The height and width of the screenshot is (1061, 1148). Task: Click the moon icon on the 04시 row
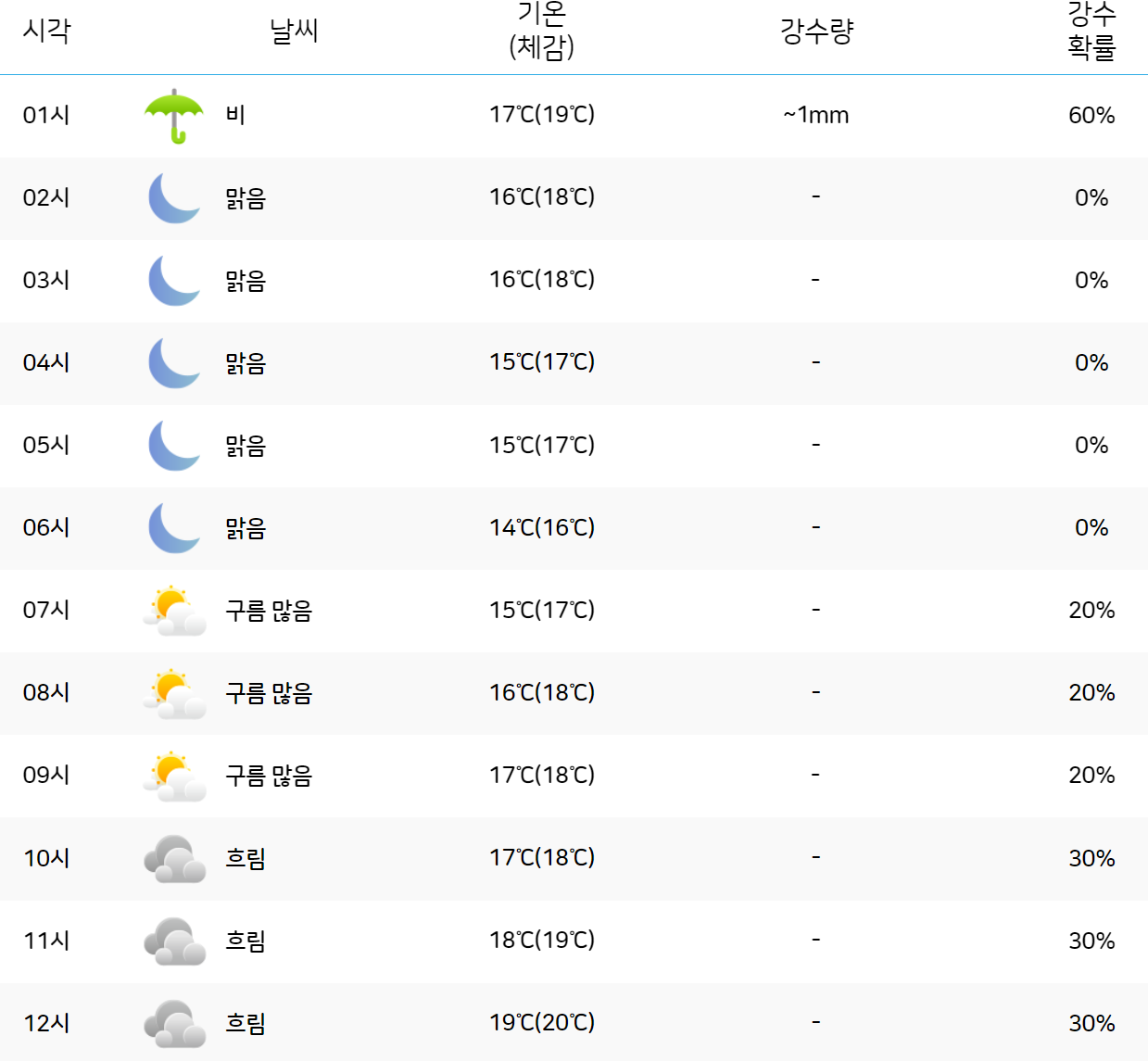[174, 362]
